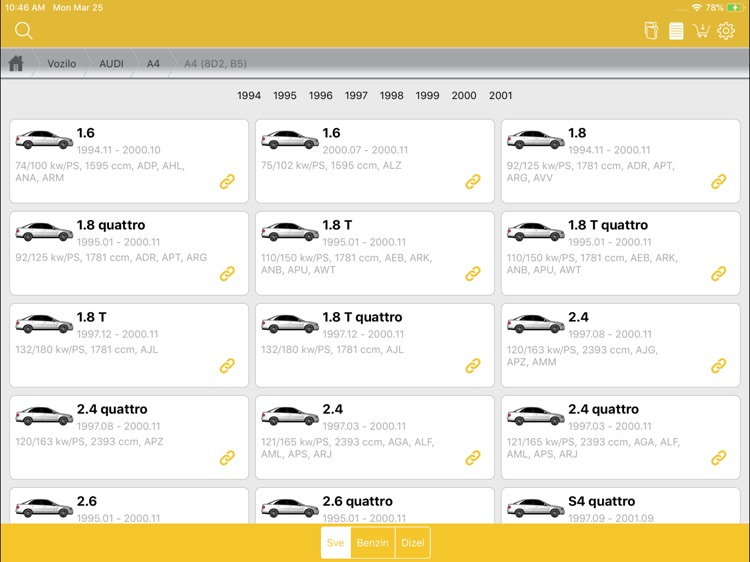Open the 1.8 quattro model title
This screenshot has height=562, width=750.
[x=111, y=225]
